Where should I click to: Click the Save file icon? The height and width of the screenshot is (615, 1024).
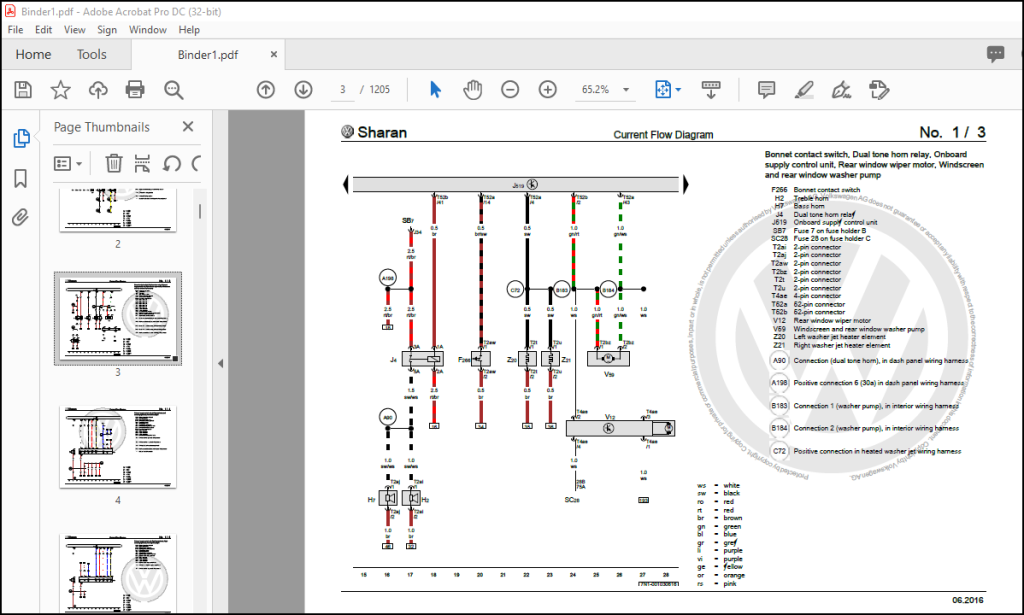pos(23,89)
